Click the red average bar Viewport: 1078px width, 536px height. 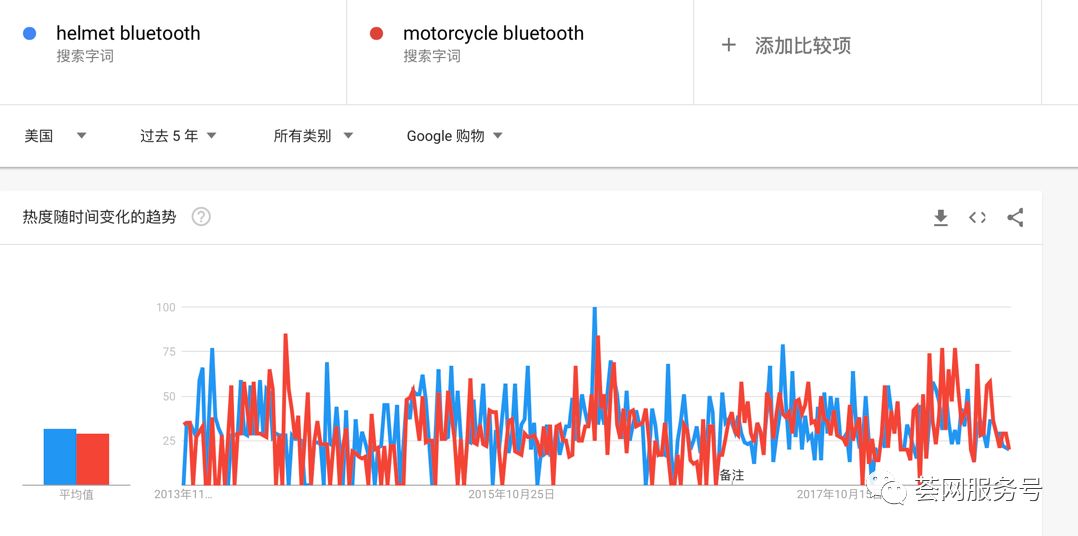coord(93,459)
